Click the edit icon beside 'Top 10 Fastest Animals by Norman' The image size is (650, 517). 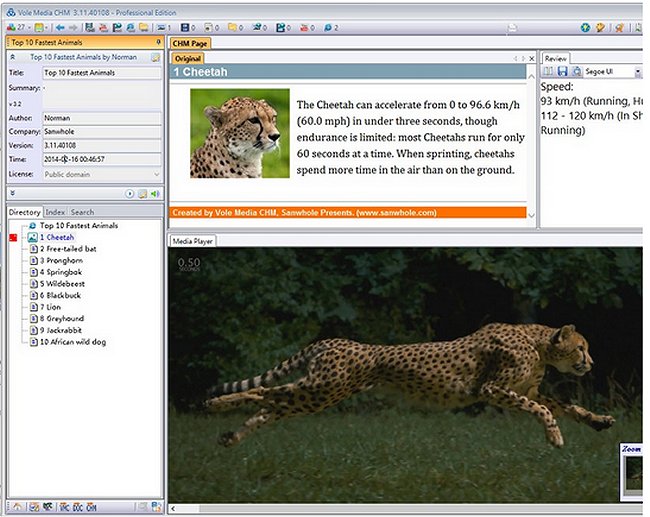coord(155,58)
